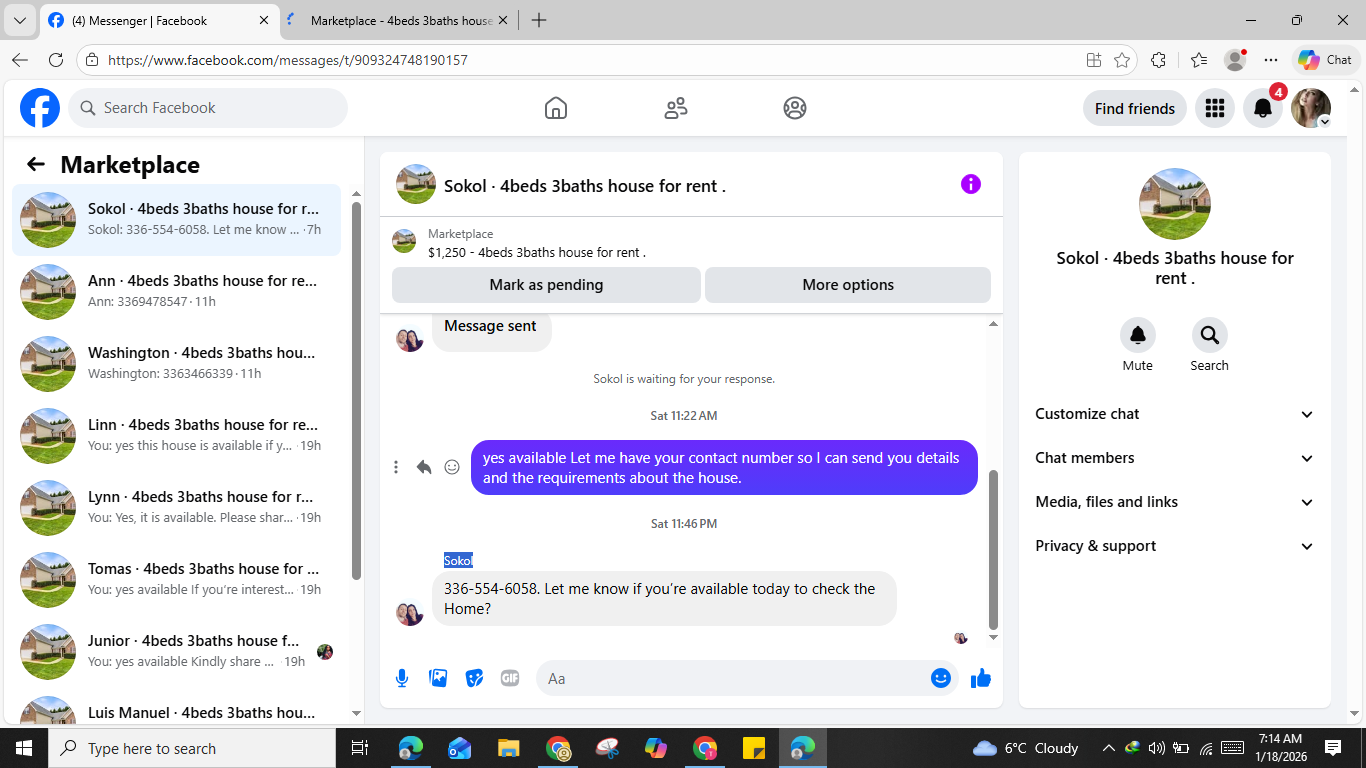Open the browser tab list dropdown
1366x768 pixels.
pyautogui.click(x=19, y=20)
